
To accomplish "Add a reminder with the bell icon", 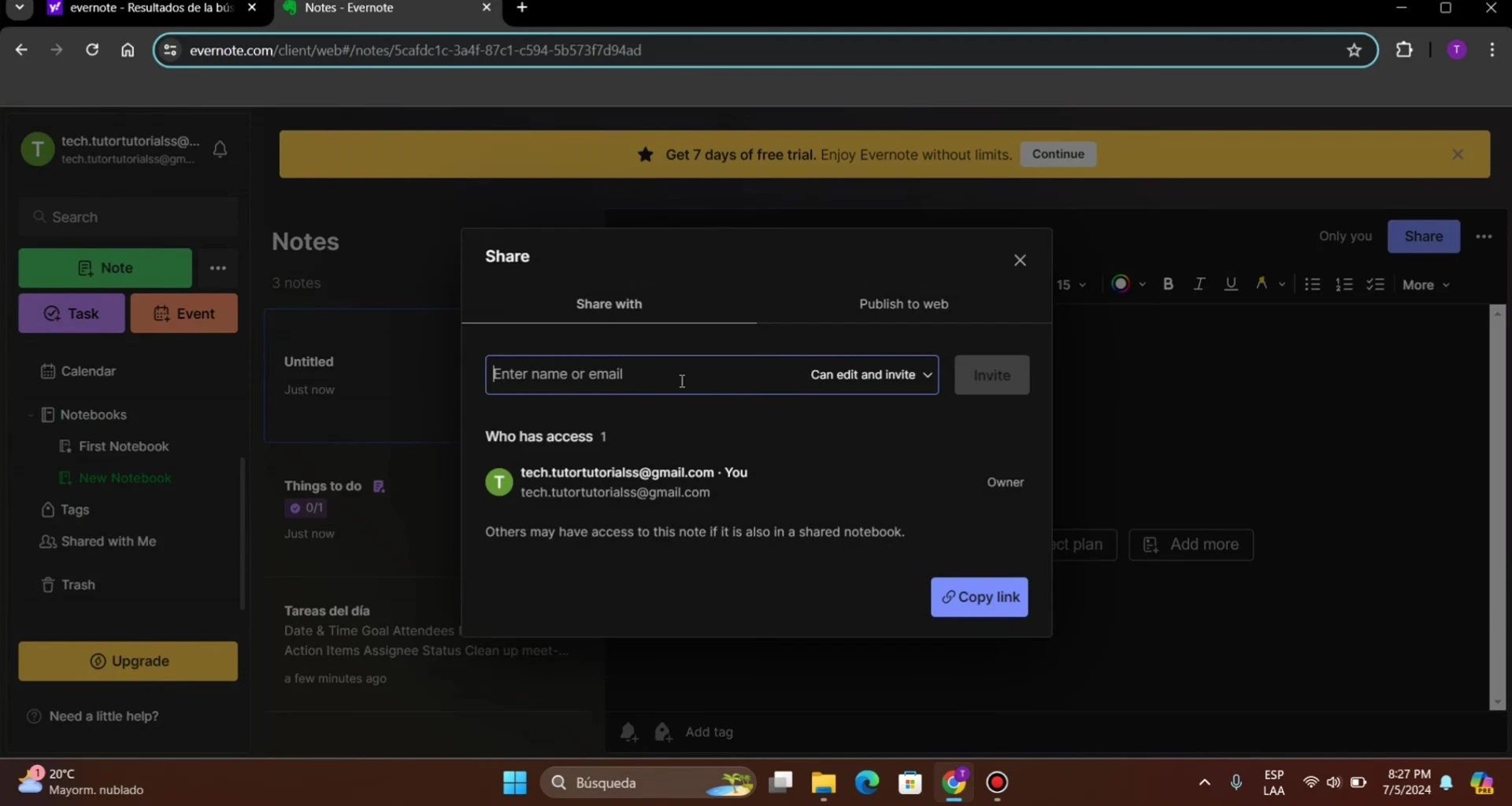I will 628,732.
